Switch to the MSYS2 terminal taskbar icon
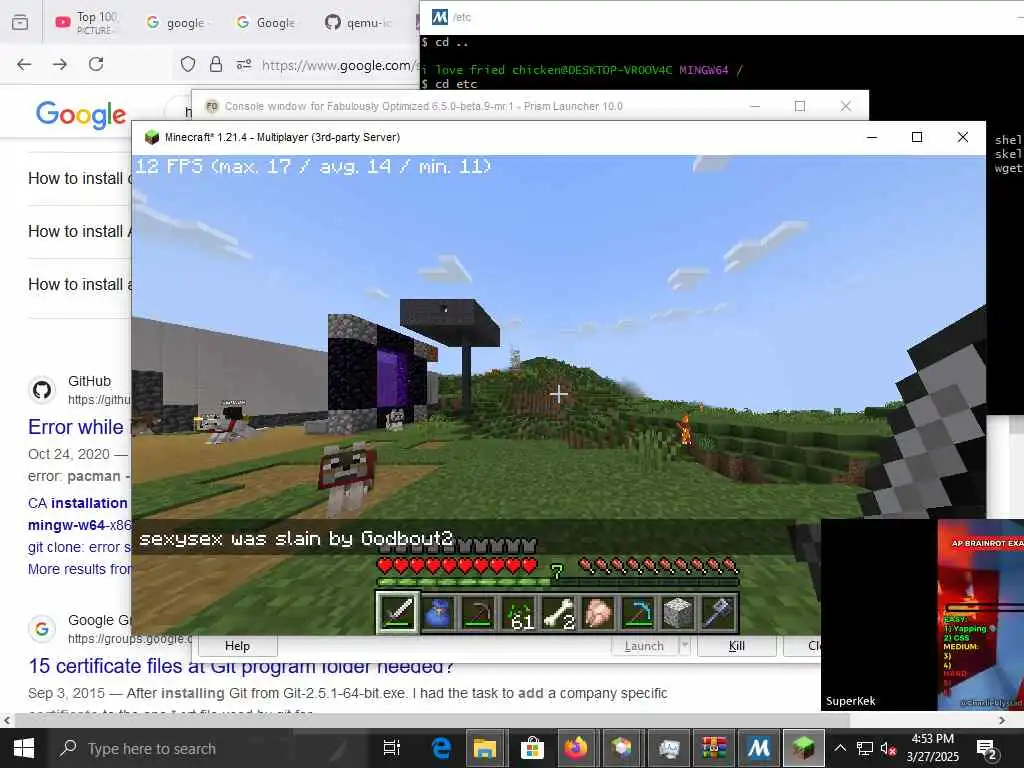This screenshot has width=1024, height=768. pos(759,748)
